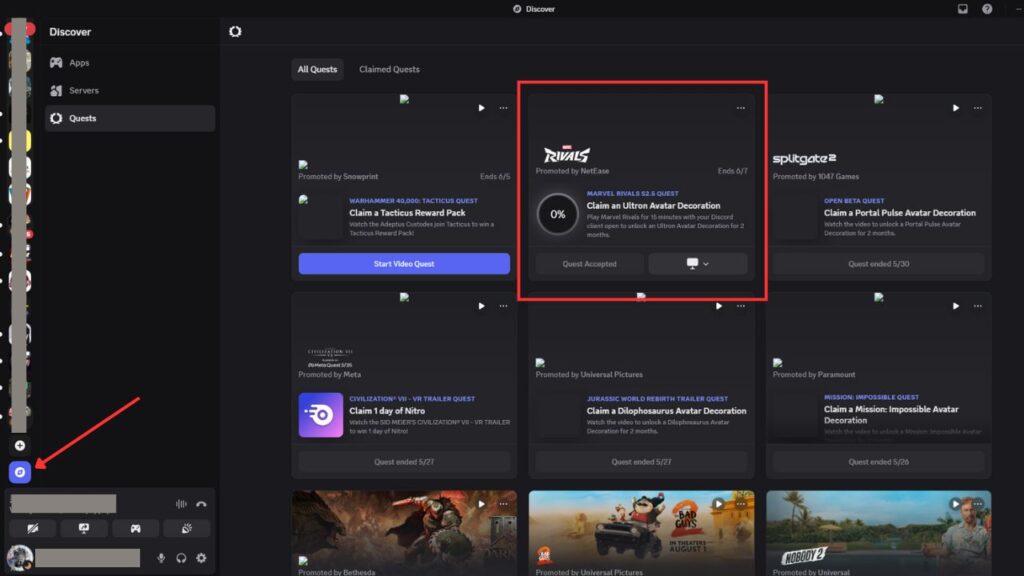
Task: Expand the platform selector dropdown on Rivals card
Action: 697,264
